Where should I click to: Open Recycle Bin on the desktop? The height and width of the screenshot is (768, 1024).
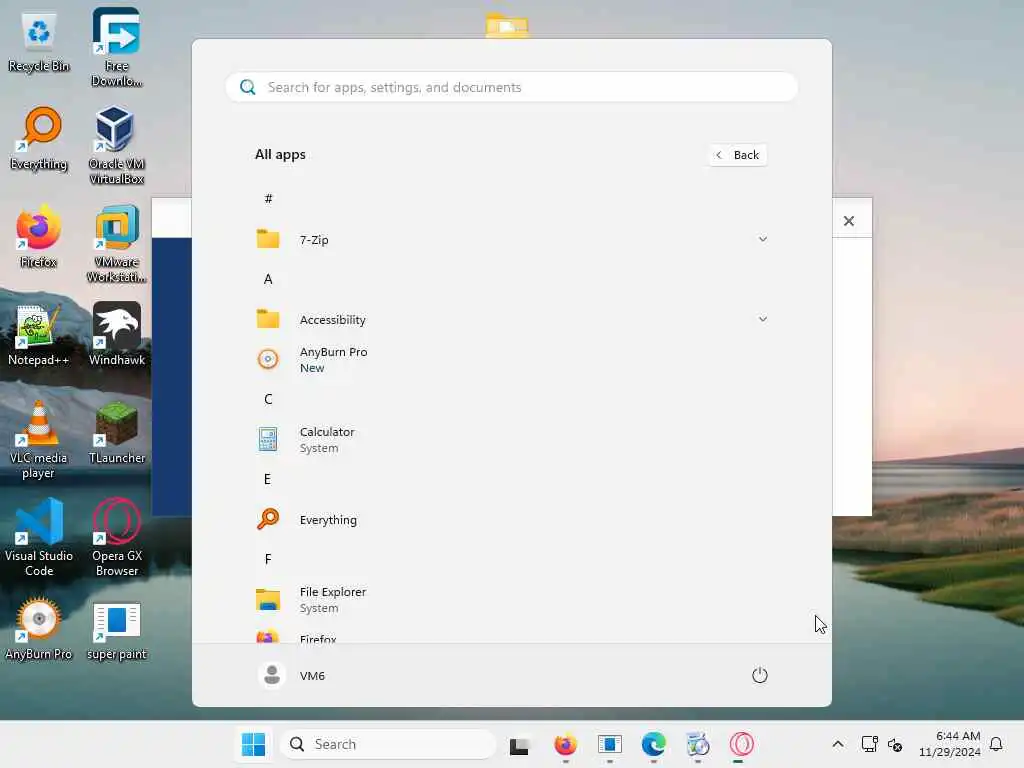coord(39,42)
